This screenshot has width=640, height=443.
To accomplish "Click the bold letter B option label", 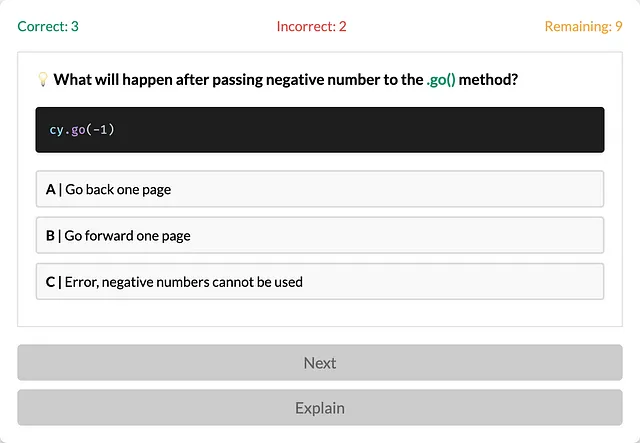I will pos(50,236).
